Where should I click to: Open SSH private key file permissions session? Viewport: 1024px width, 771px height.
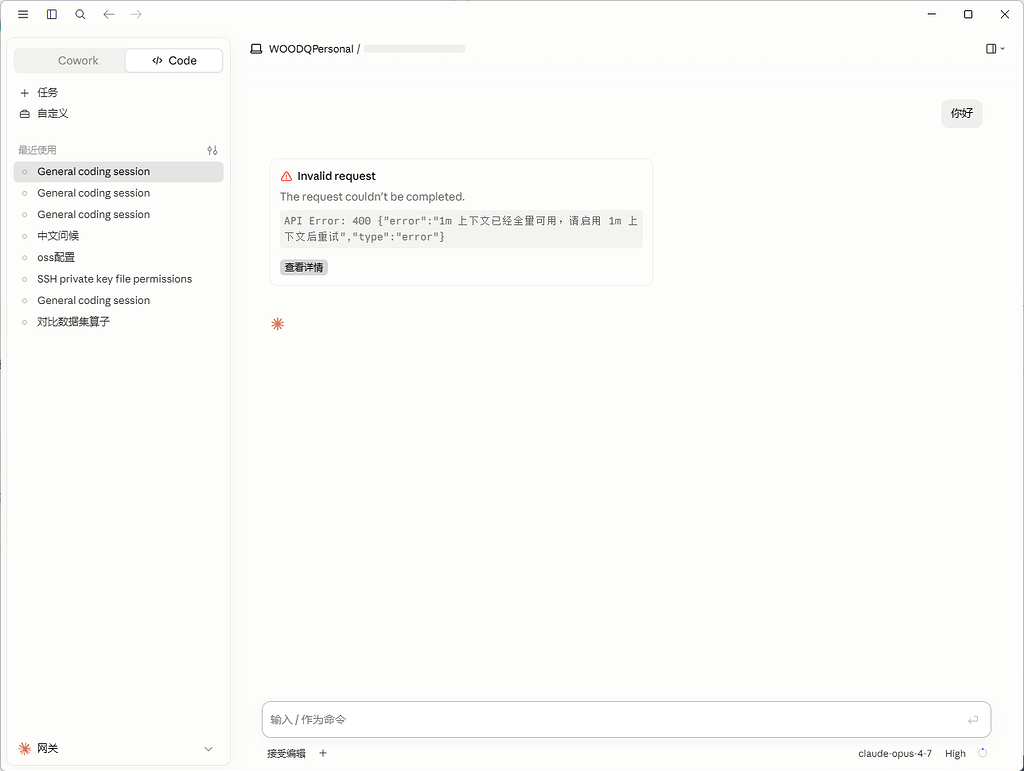point(118,279)
